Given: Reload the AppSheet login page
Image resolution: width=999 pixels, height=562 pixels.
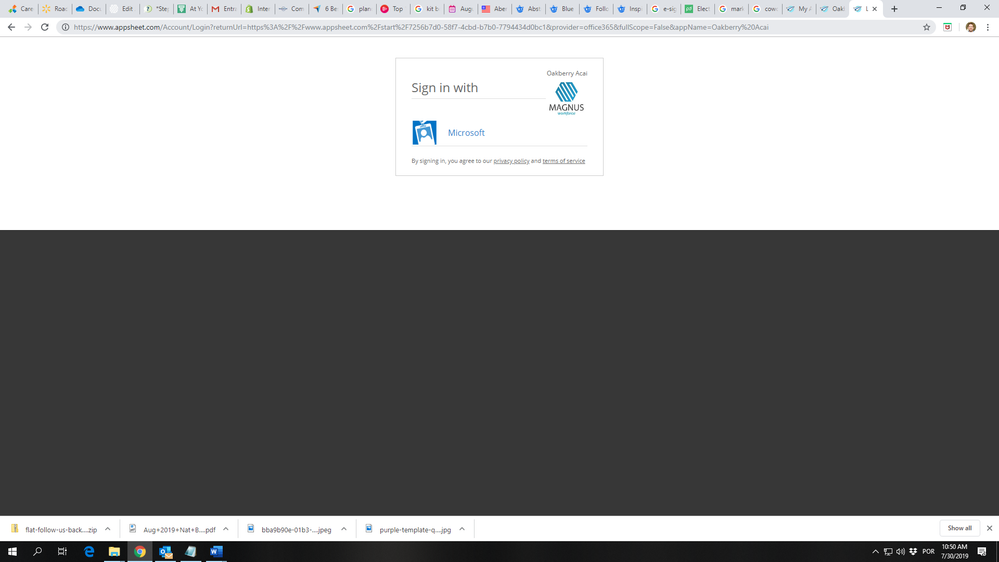Looking at the screenshot, I should pyautogui.click(x=45, y=27).
